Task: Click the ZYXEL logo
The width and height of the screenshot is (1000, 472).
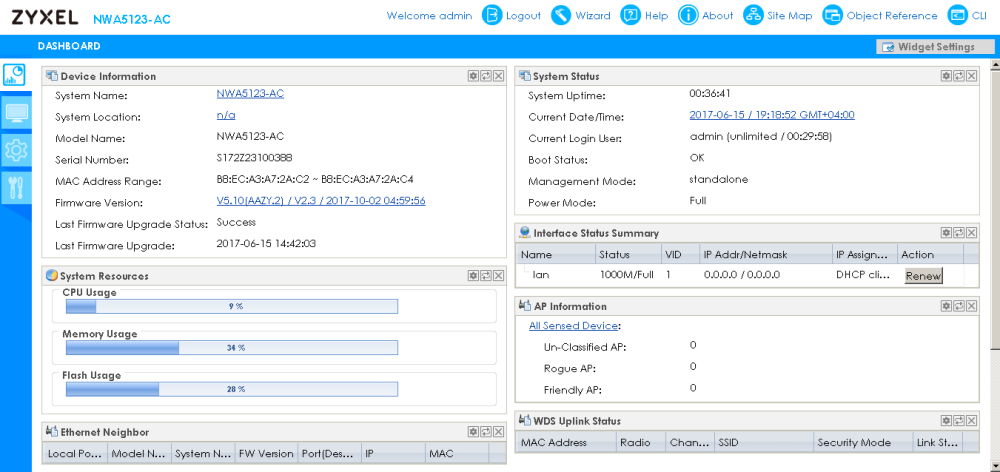Action: pyautogui.click(x=45, y=17)
